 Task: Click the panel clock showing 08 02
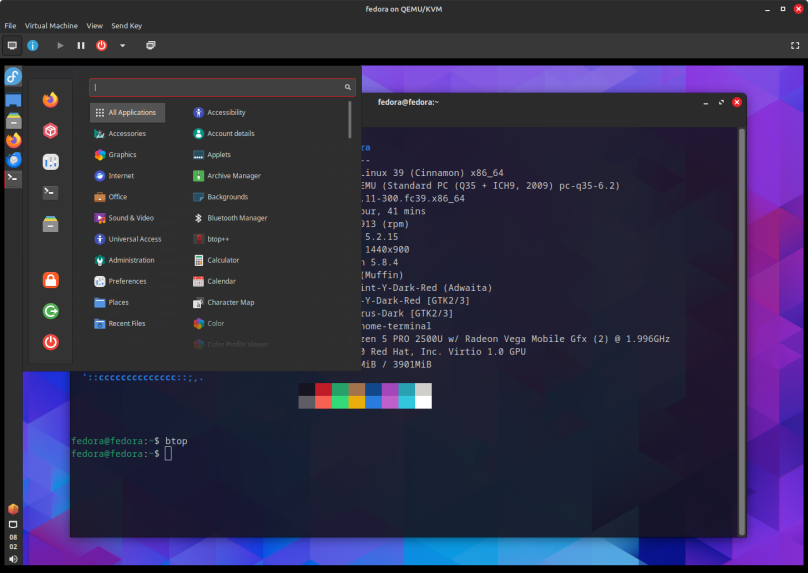point(13,542)
